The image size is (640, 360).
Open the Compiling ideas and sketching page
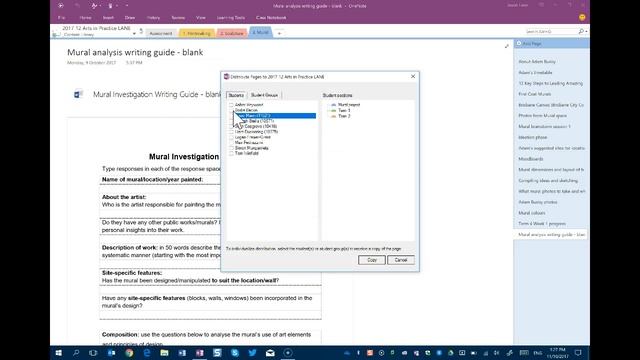pyautogui.click(x=548, y=181)
